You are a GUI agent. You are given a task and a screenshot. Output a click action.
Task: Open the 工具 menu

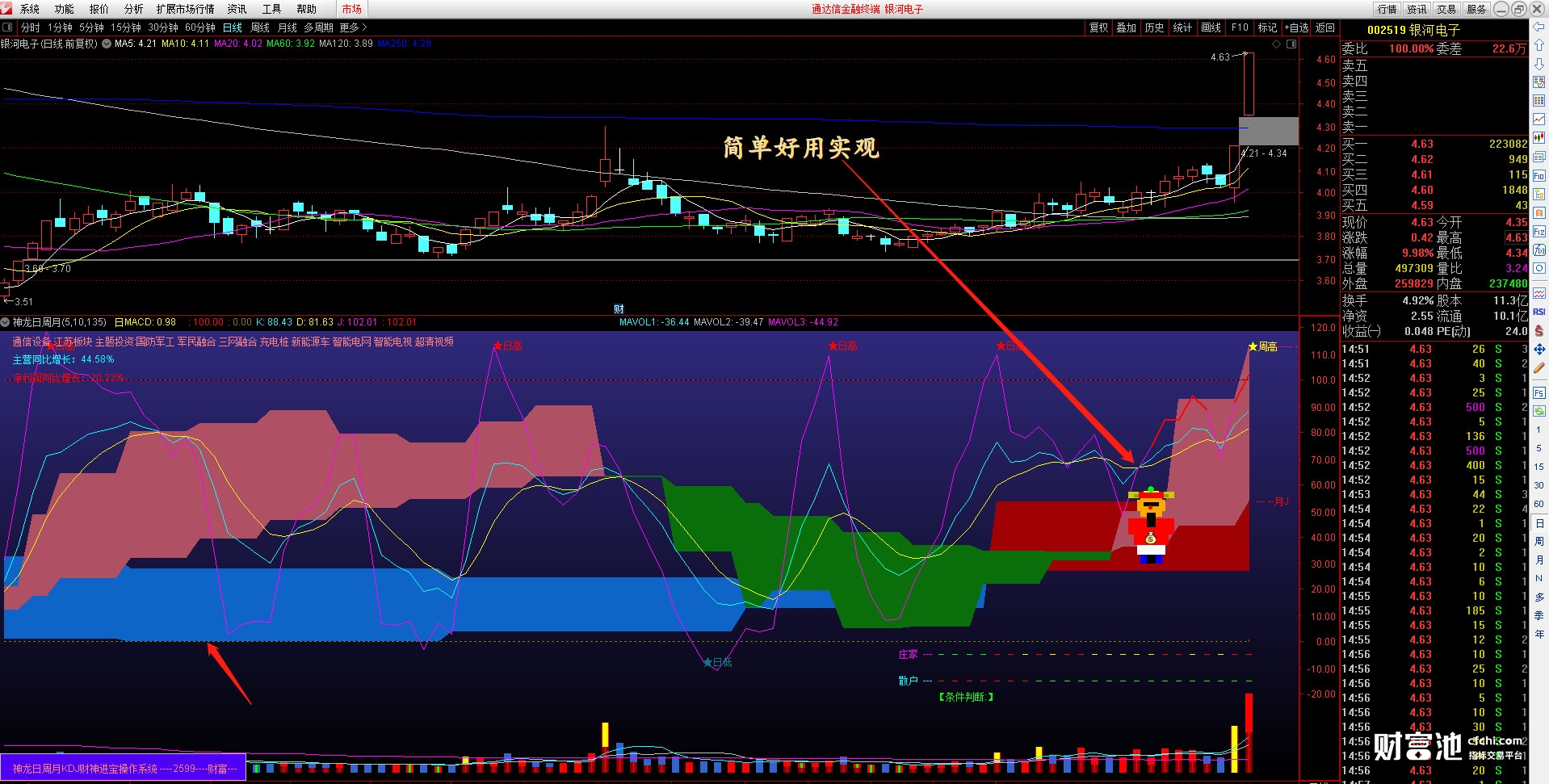pyautogui.click(x=271, y=9)
